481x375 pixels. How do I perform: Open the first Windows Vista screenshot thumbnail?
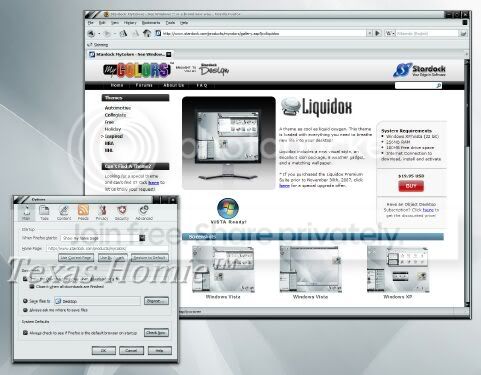tap(223, 269)
